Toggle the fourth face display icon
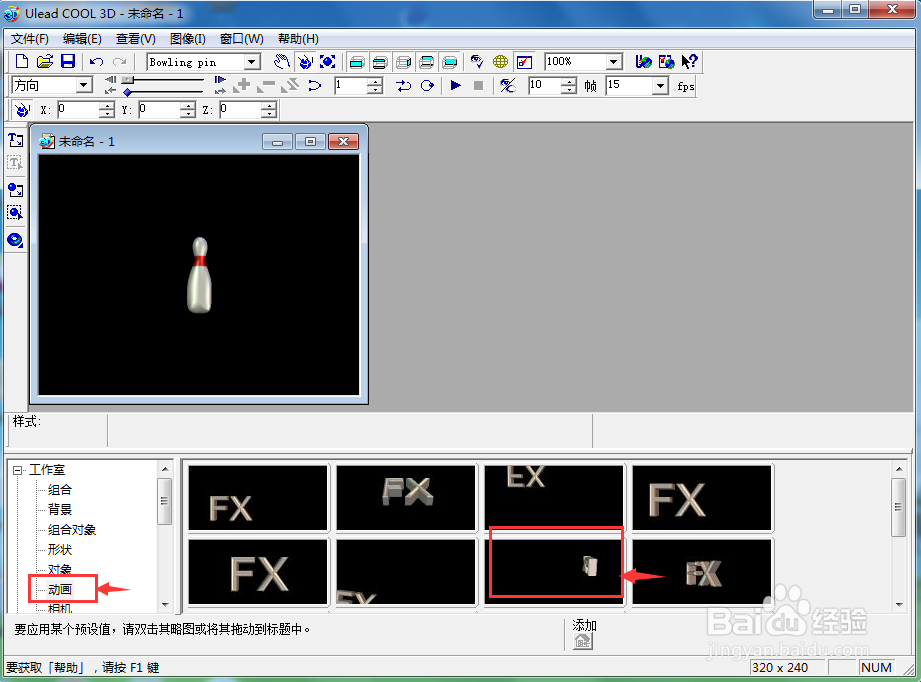The width and height of the screenshot is (921, 682). 427,62
